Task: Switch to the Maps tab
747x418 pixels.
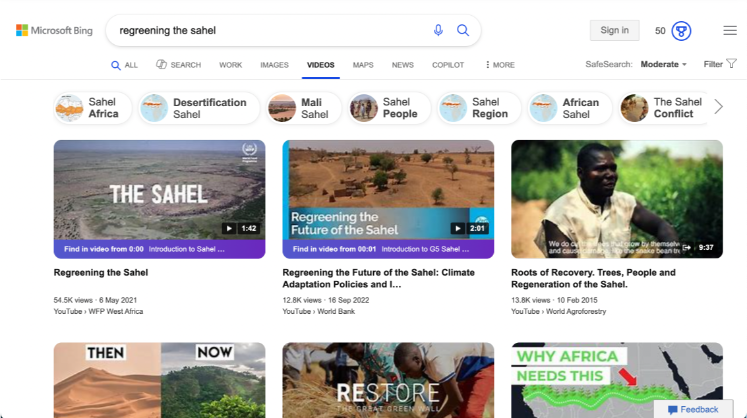Action: [x=363, y=65]
